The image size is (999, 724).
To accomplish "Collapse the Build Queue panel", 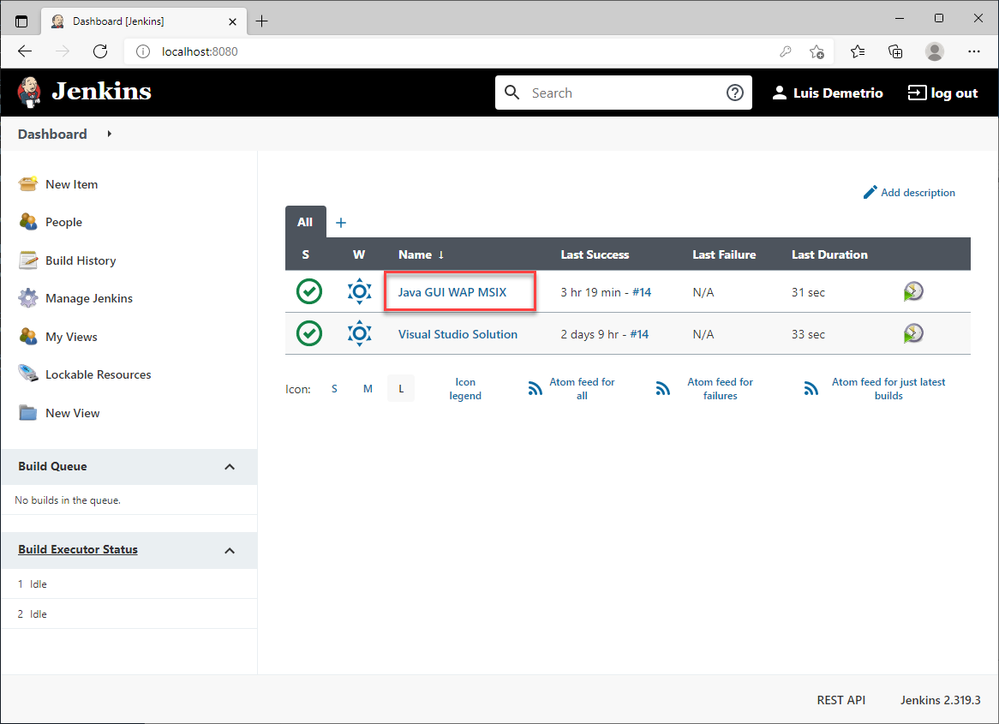I will (x=230, y=467).
